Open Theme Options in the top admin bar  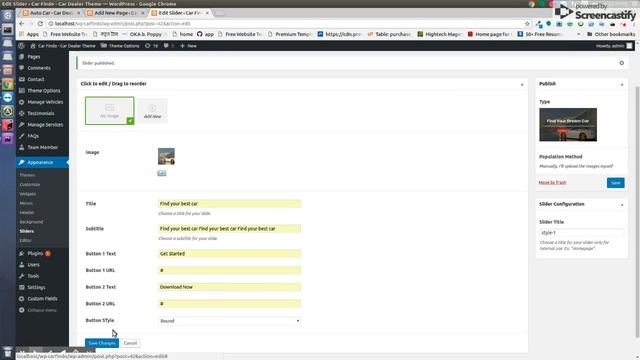[x=120, y=46]
